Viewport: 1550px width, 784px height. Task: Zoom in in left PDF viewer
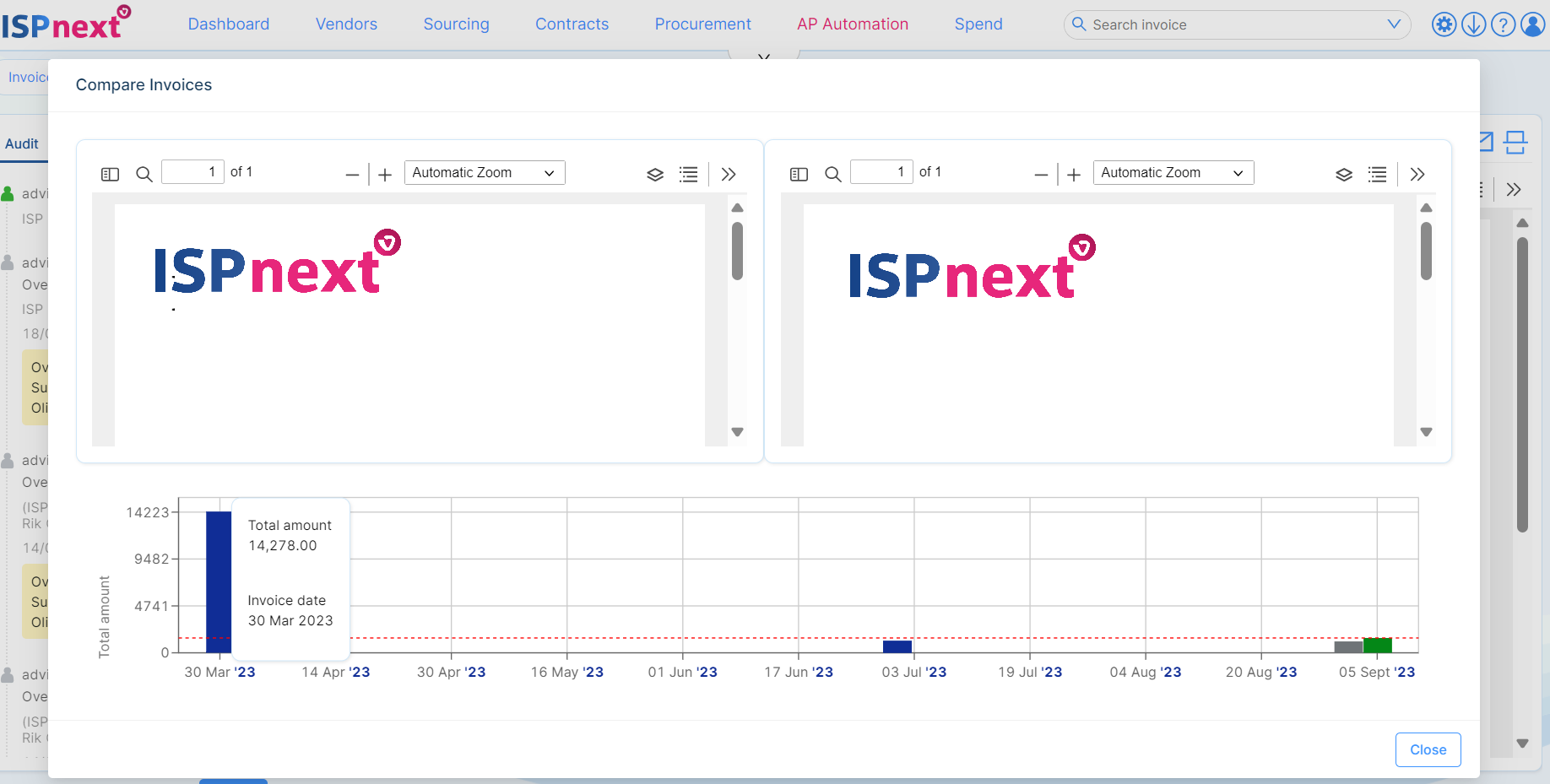(x=385, y=175)
